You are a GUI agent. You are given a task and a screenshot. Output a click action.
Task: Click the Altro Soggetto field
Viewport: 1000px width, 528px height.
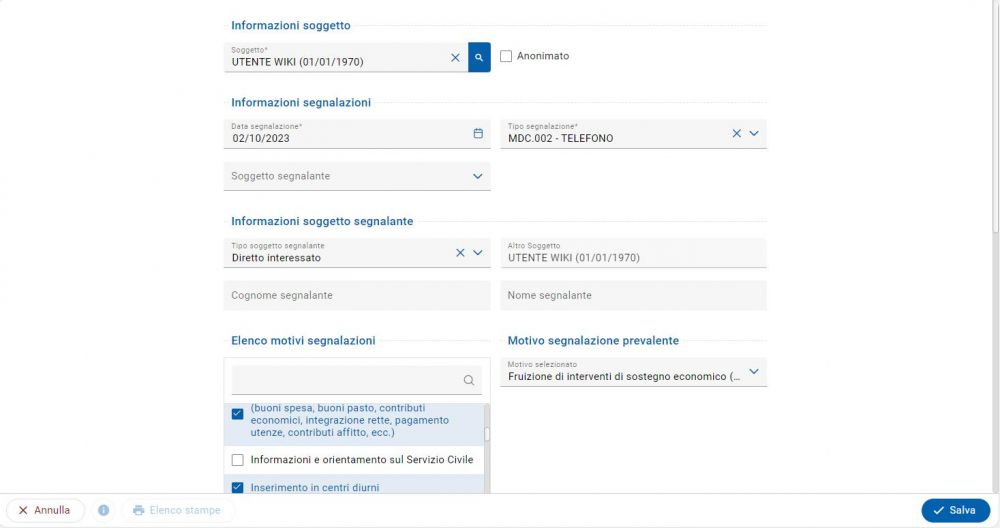pos(633,253)
